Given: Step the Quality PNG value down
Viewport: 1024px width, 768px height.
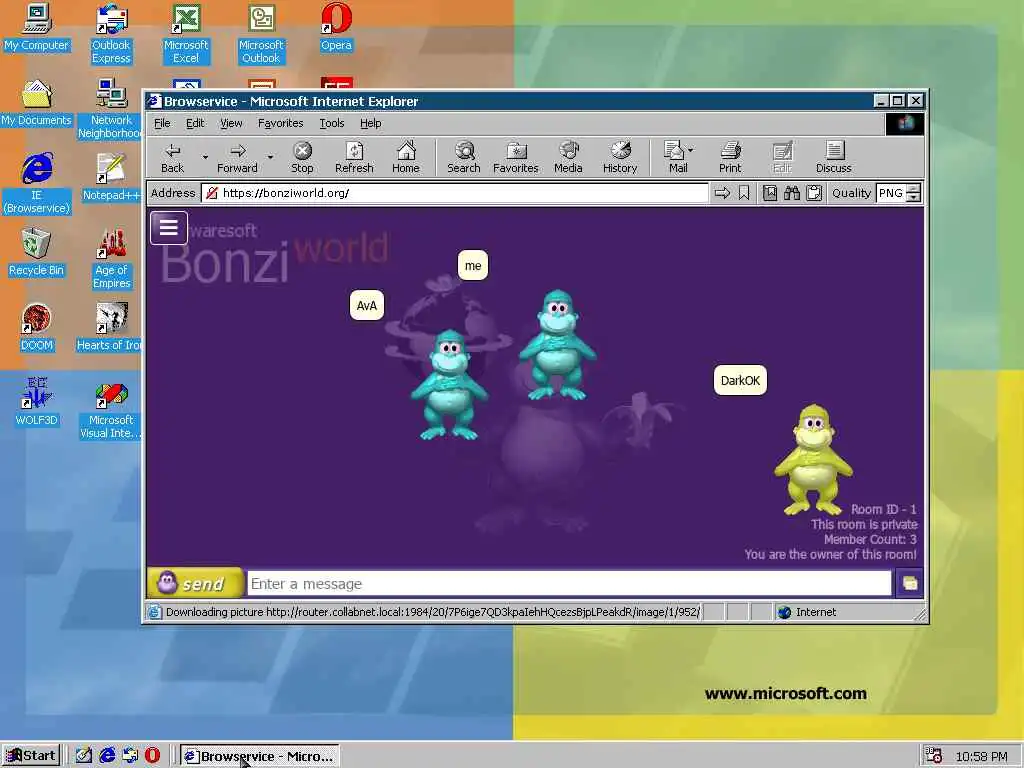Looking at the screenshot, I should click(914, 197).
